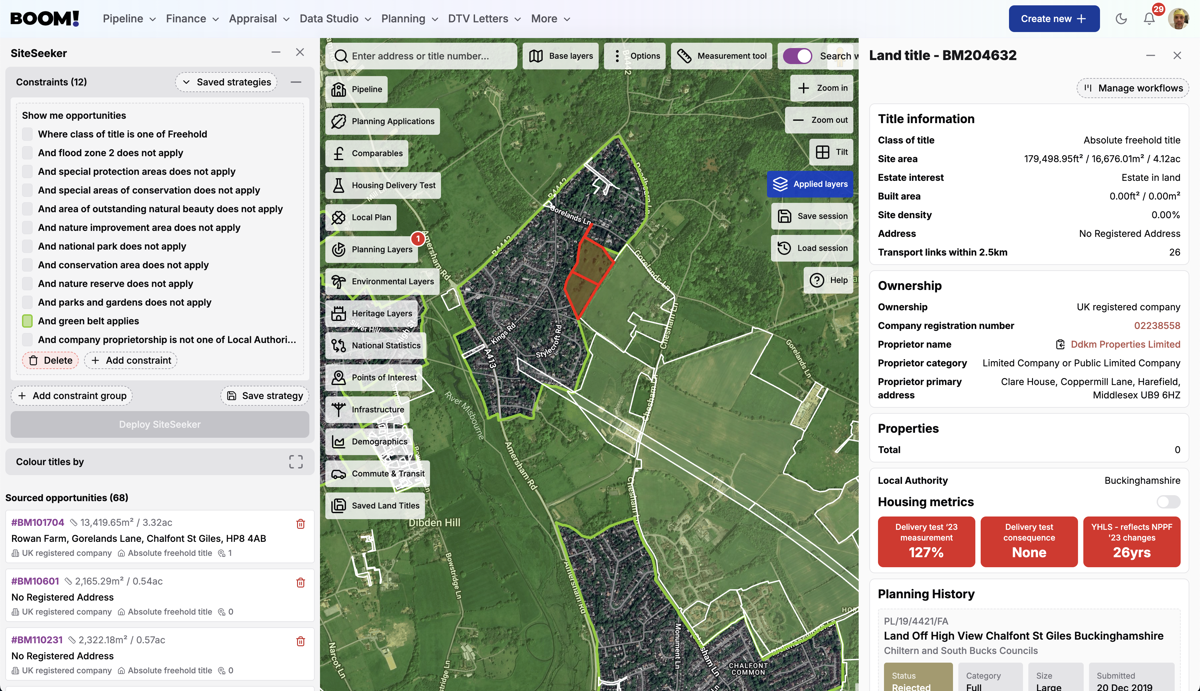
Task: Add constraint to group
Action: (x=131, y=360)
